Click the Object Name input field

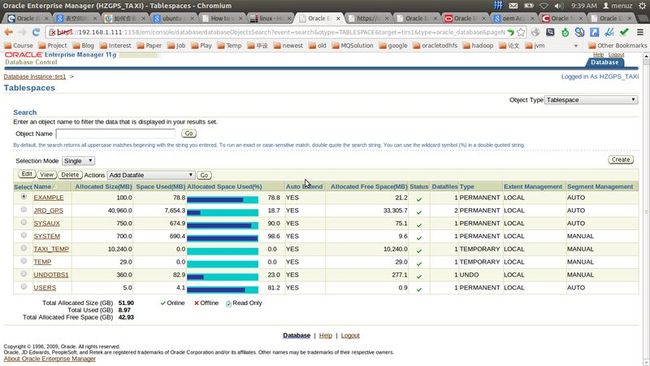pyautogui.click(x=116, y=133)
